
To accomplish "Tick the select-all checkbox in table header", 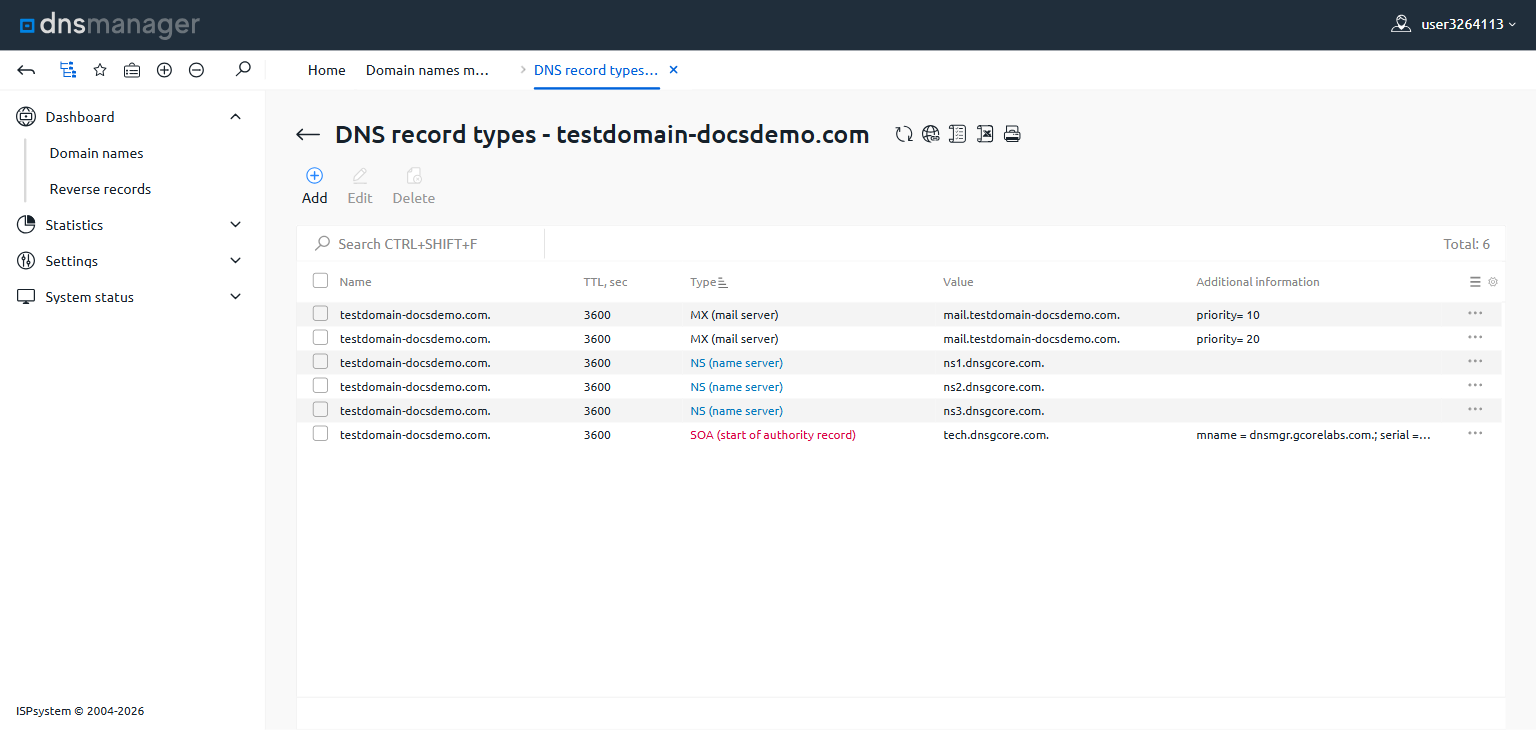I will tap(320, 281).
